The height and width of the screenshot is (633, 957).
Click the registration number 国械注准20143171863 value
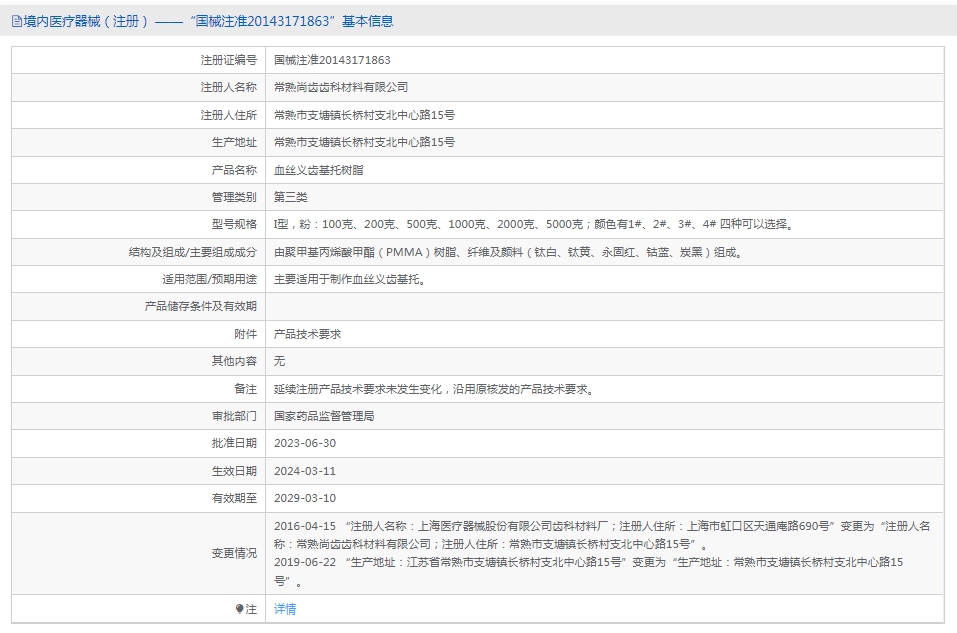coord(332,60)
